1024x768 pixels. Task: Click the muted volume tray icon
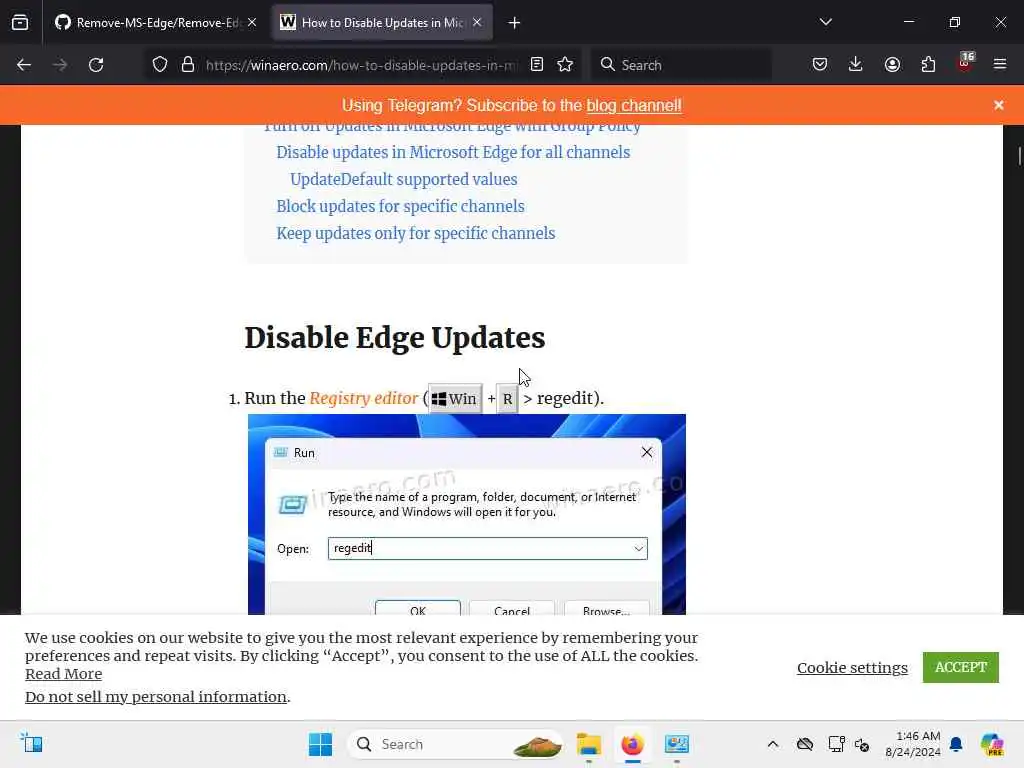point(862,744)
